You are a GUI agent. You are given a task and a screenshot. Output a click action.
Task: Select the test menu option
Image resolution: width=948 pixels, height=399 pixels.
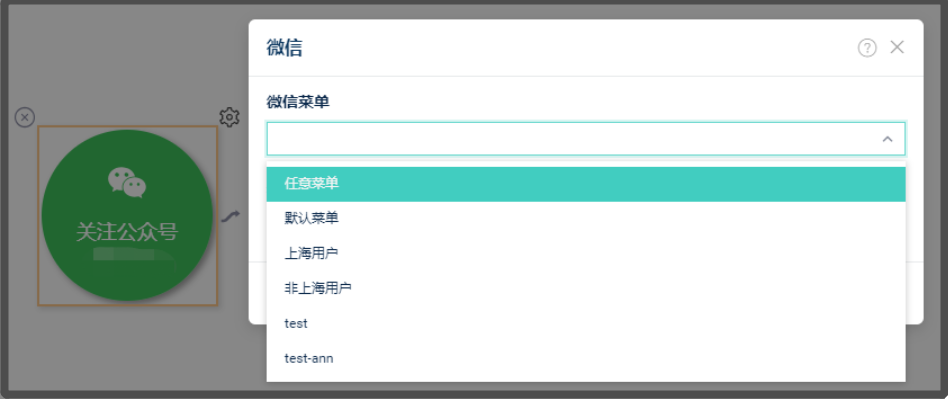(x=586, y=323)
